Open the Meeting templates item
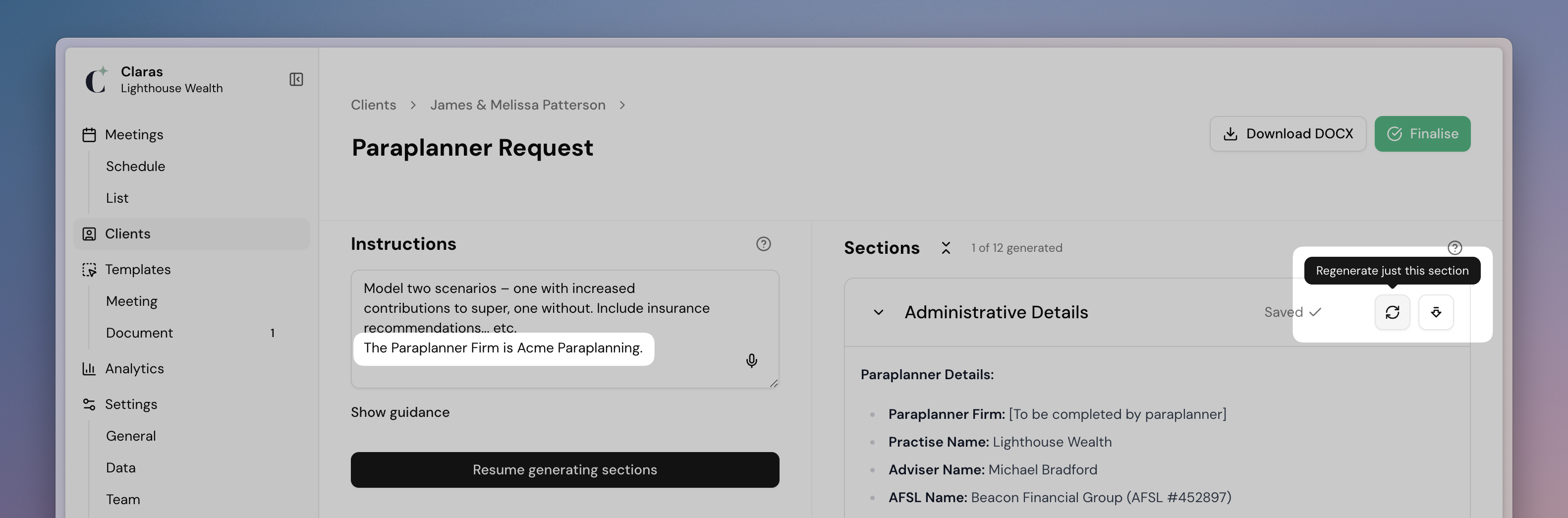The height and width of the screenshot is (518, 1568). tap(131, 301)
